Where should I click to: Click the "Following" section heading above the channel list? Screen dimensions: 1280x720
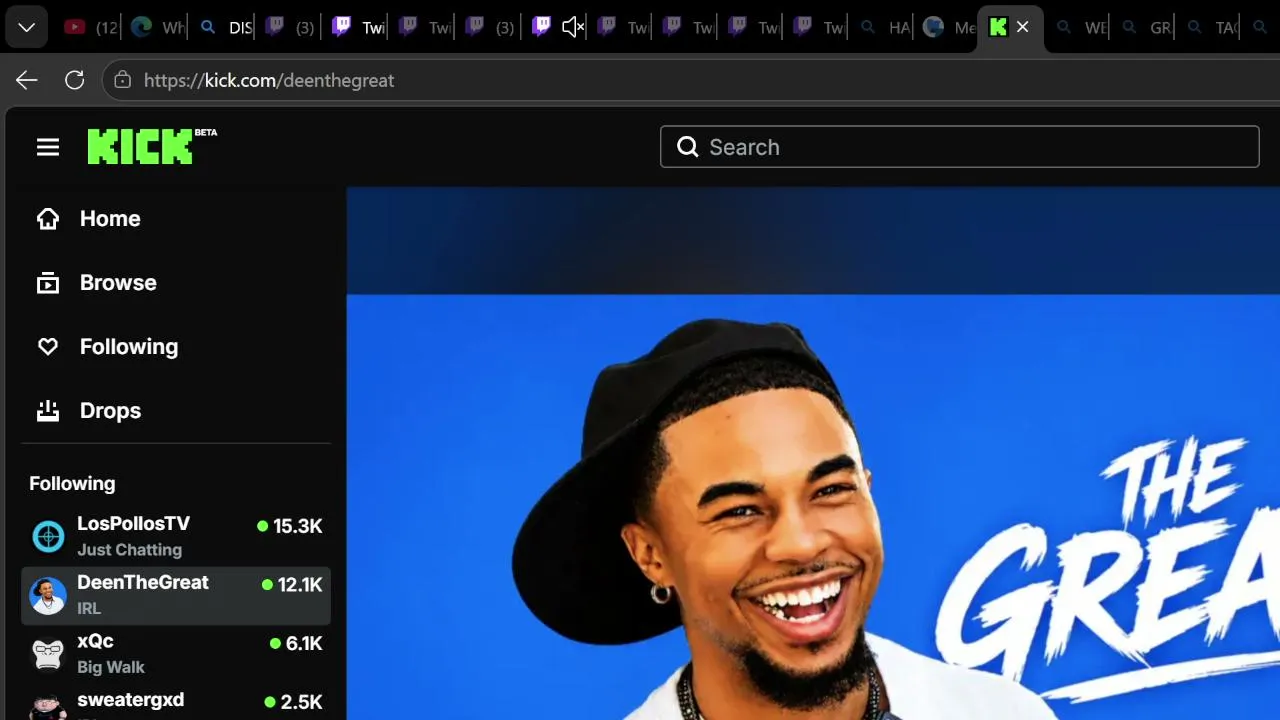coord(72,484)
